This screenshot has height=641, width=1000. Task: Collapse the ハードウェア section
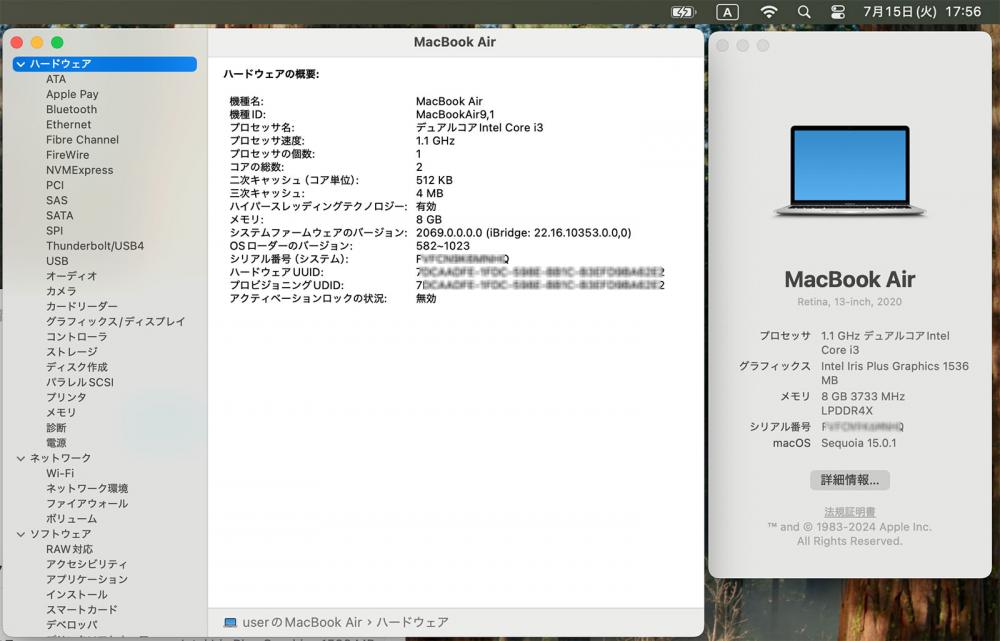20,64
